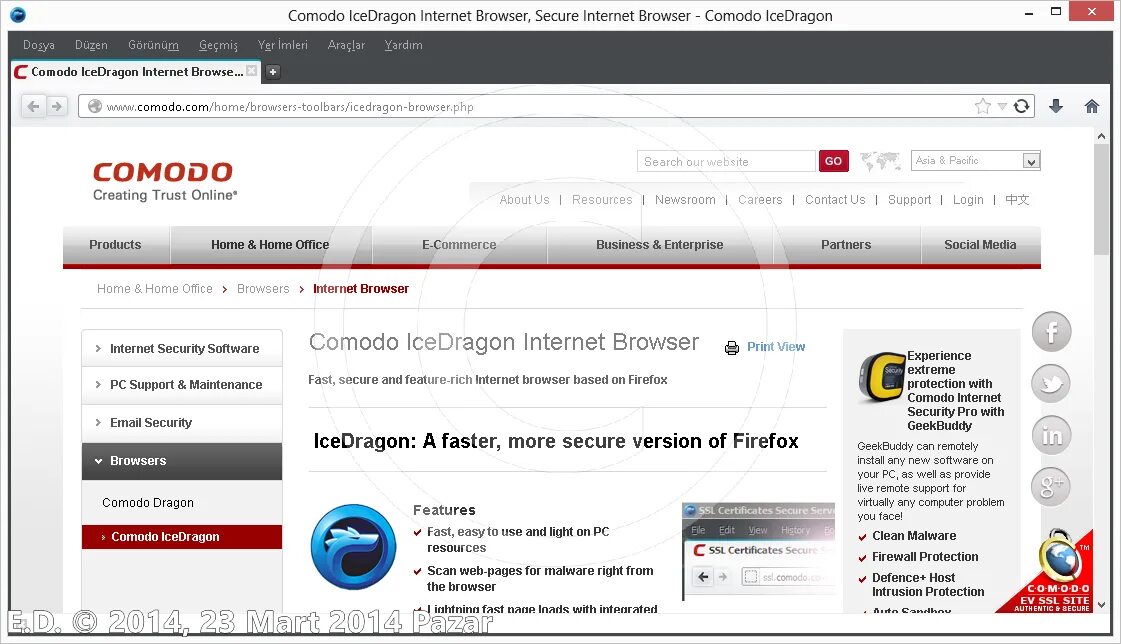Screen dimensions: 1121x644
Task: Click the IceDragon app icon in title bar
Action: (18, 14)
